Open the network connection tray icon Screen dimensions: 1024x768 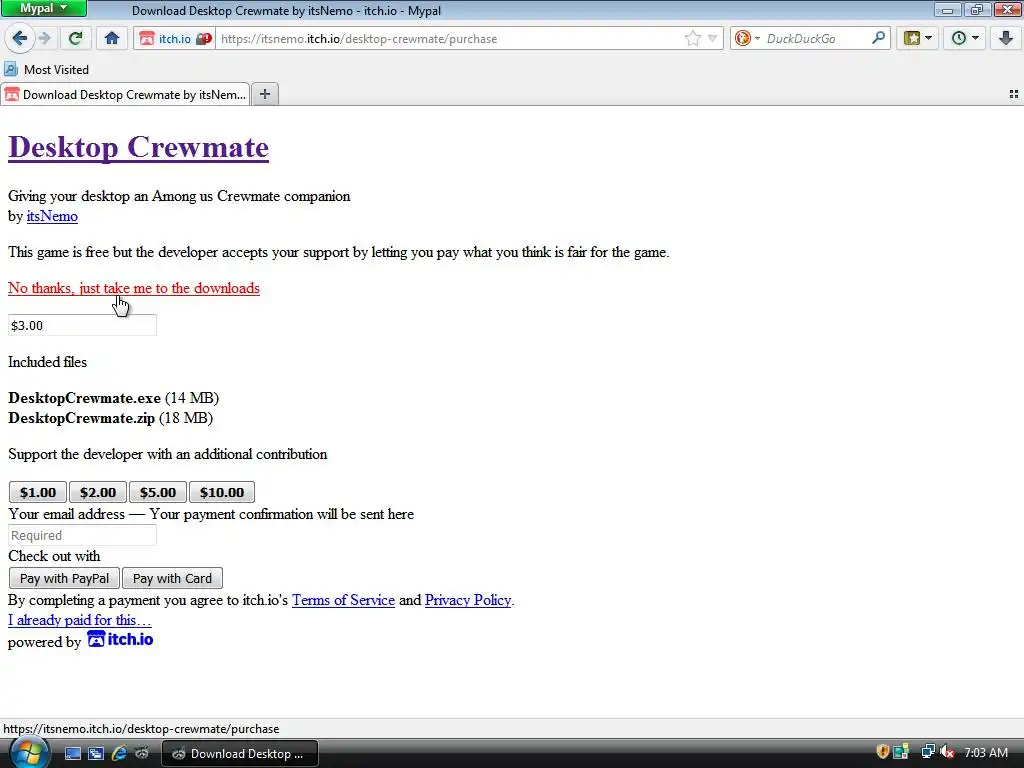pyautogui.click(x=927, y=752)
